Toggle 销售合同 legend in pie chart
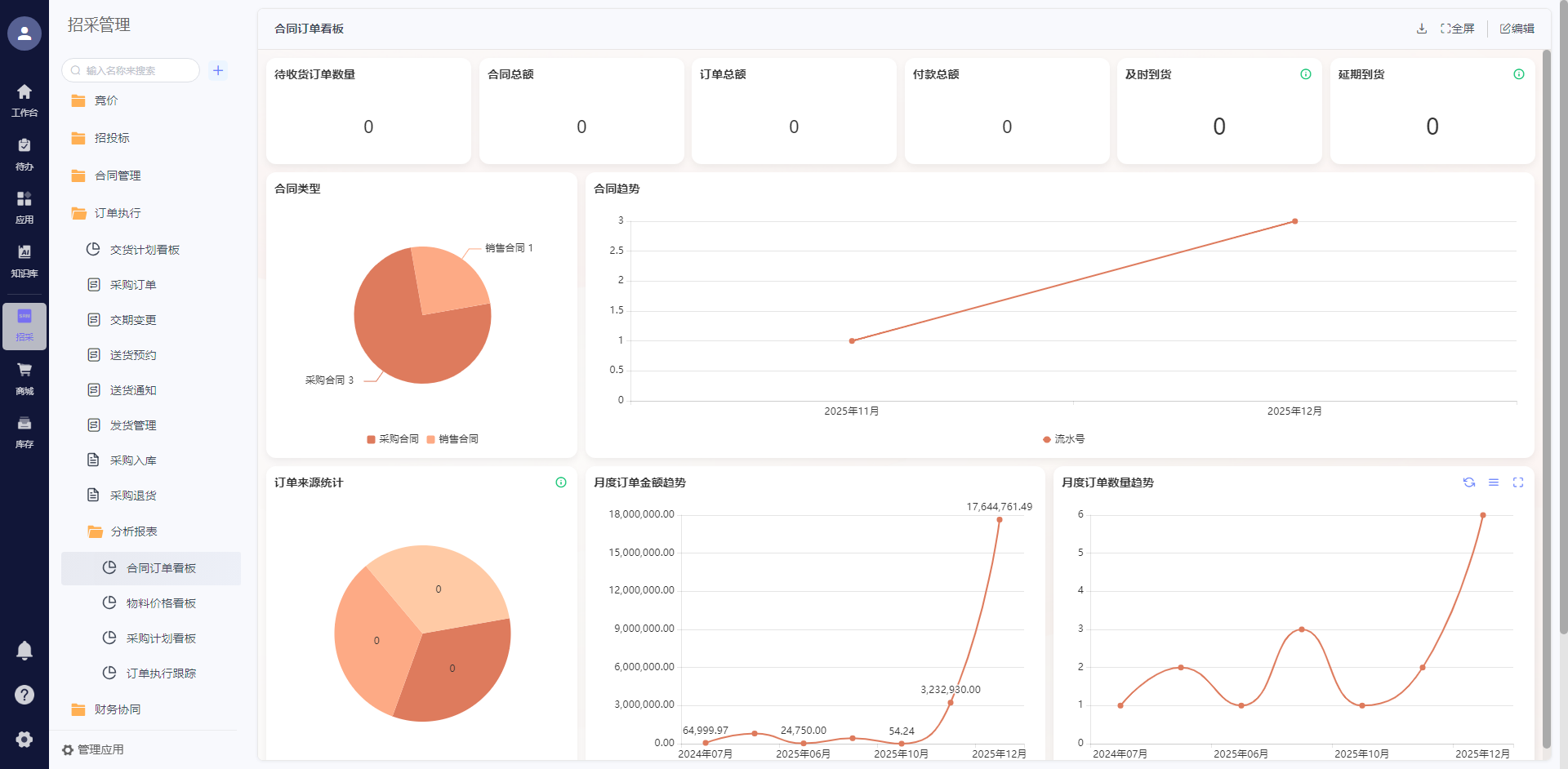Image resolution: width=1568 pixels, height=769 pixels. click(452, 439)
